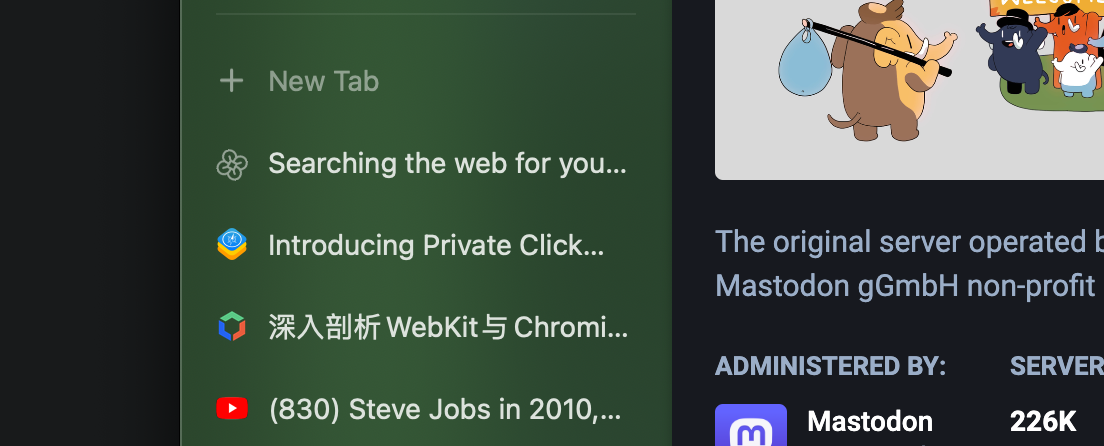Image resolution: width=1104 pixels, height=446 pixels.
Task: Open the Mastodon administrator profile name
Action: (870, 421)
